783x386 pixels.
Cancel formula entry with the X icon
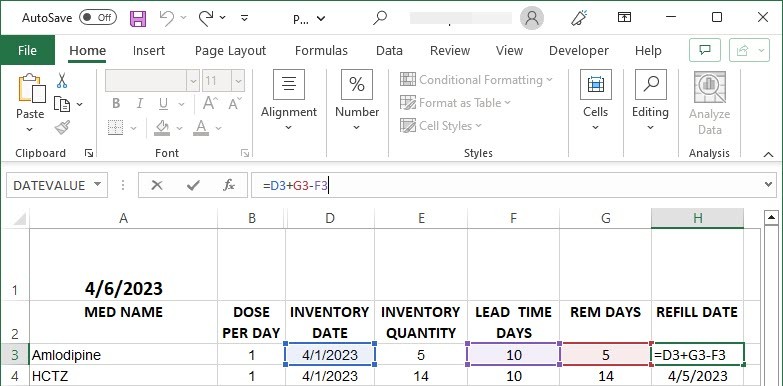coord(157,186)
